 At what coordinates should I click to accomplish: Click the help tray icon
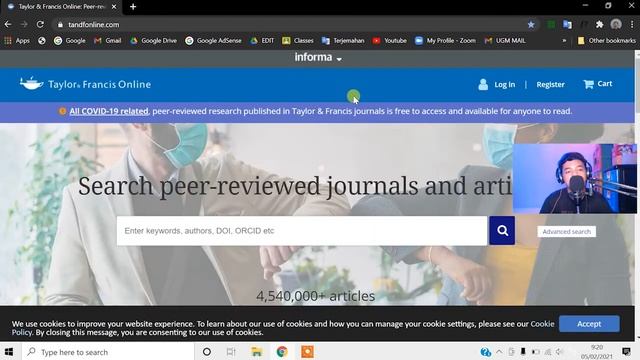(x=485, y=351)
